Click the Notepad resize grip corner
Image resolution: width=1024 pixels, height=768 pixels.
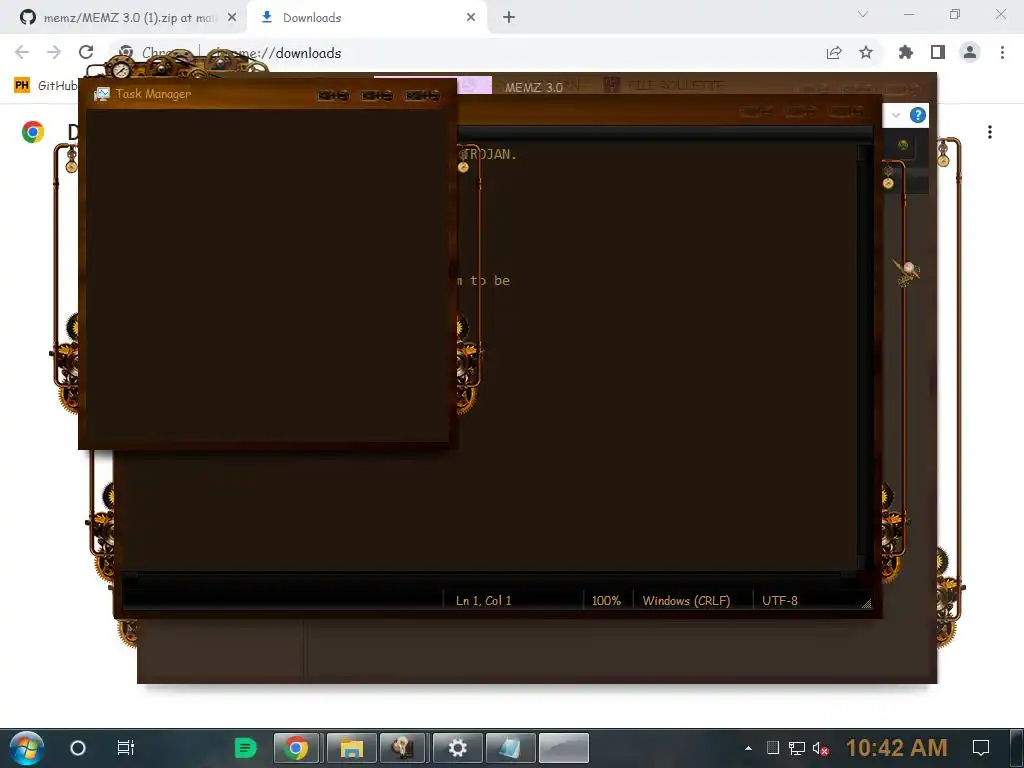(866, 603)
